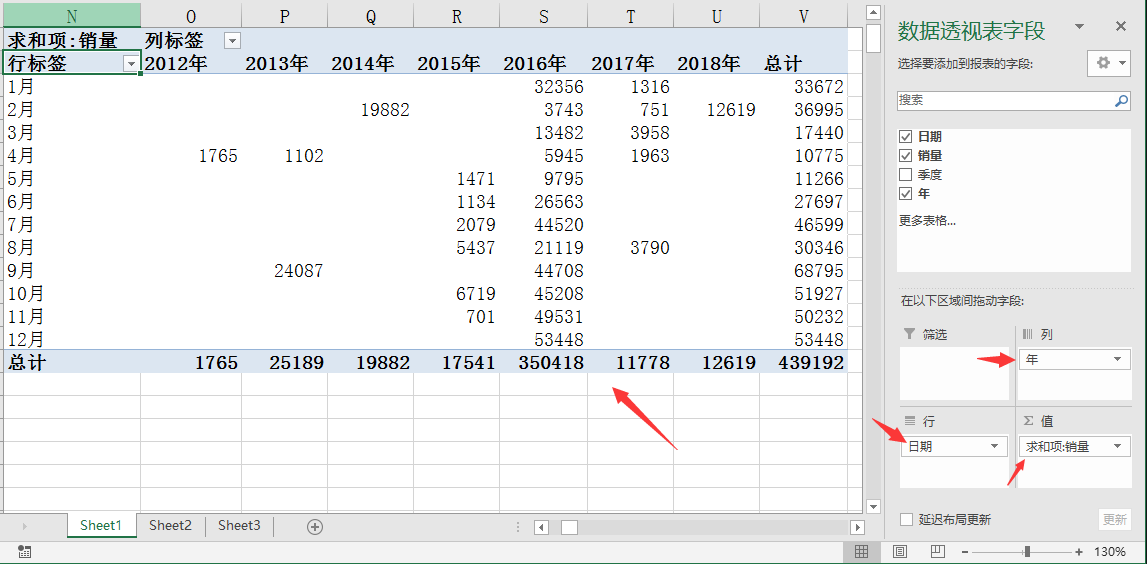The image size is (1147, 564).
Task: Click the cell with value 3790
Action: tap(630, 248)
